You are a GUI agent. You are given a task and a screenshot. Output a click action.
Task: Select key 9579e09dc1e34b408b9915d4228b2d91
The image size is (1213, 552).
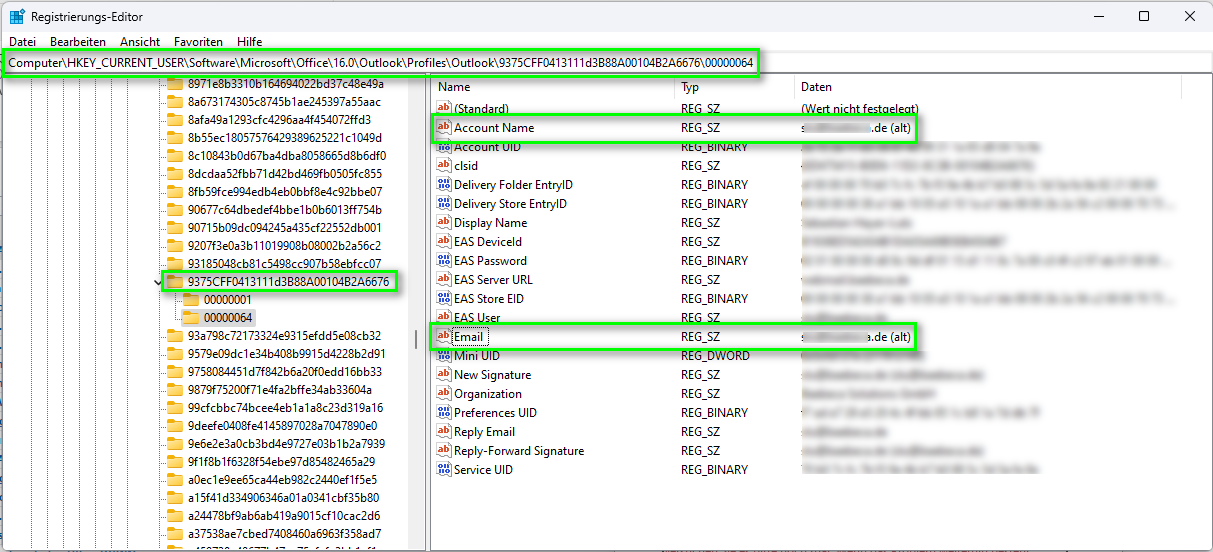click(x=287, y=354)
